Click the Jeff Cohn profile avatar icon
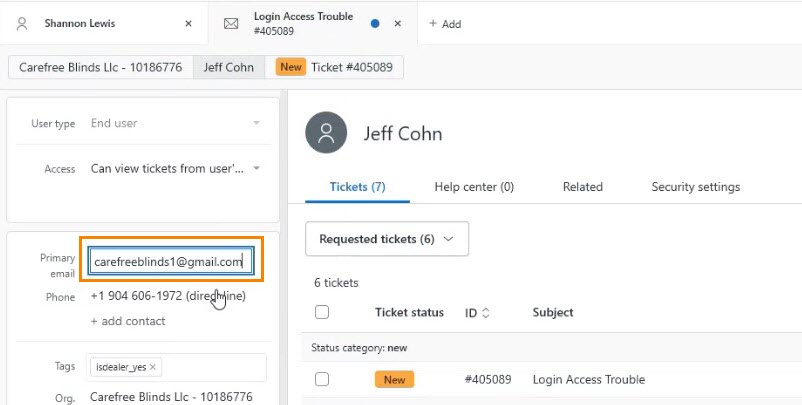The height and width of the screenshot is (405, 802). (x=326, y=132)
